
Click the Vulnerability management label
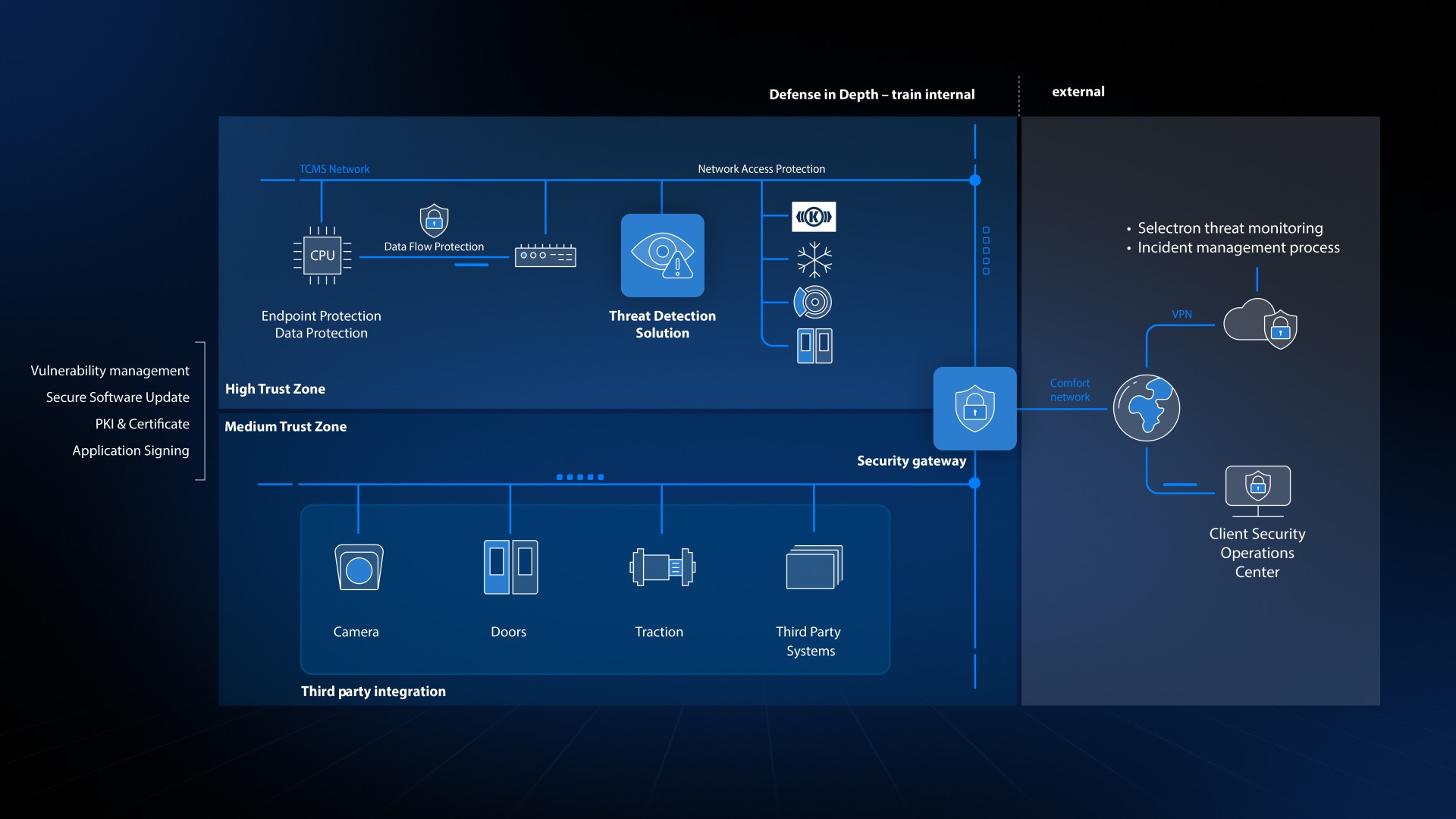110,371
